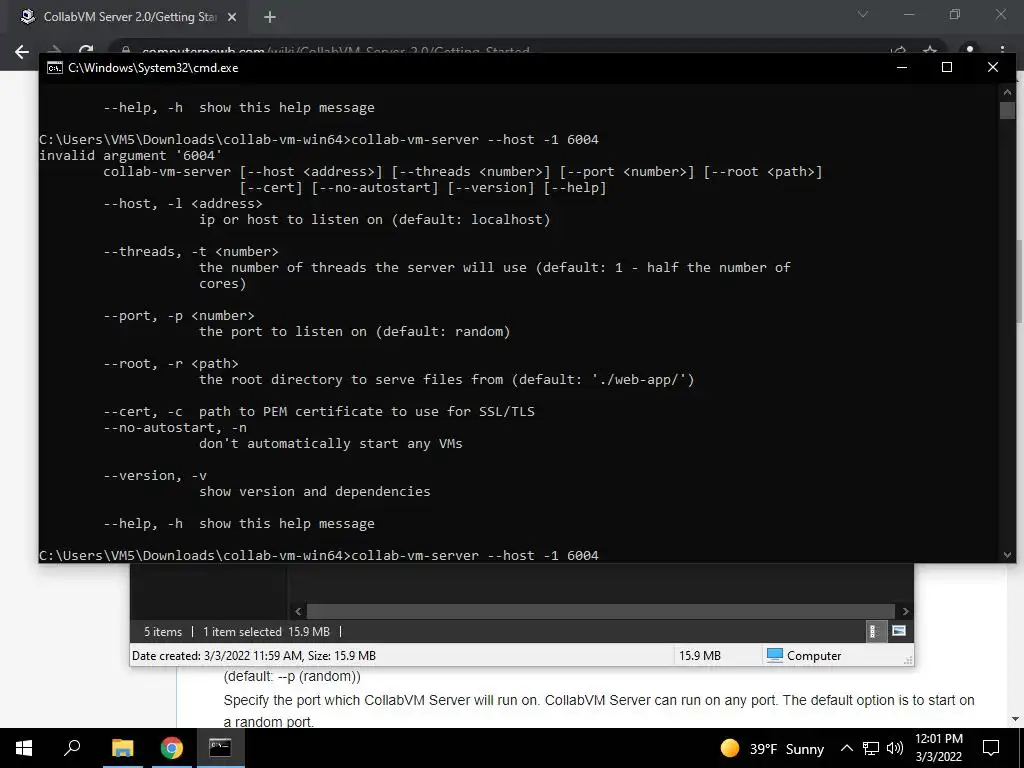Switch File Explorer to details view
This screenshot has height=768, width=1024.
tap(874, 631)
